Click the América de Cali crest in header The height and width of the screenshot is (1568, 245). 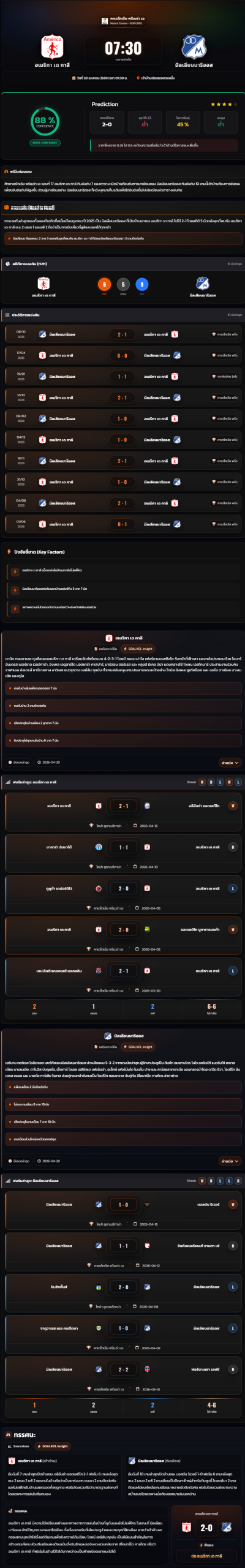coord(52,47)
